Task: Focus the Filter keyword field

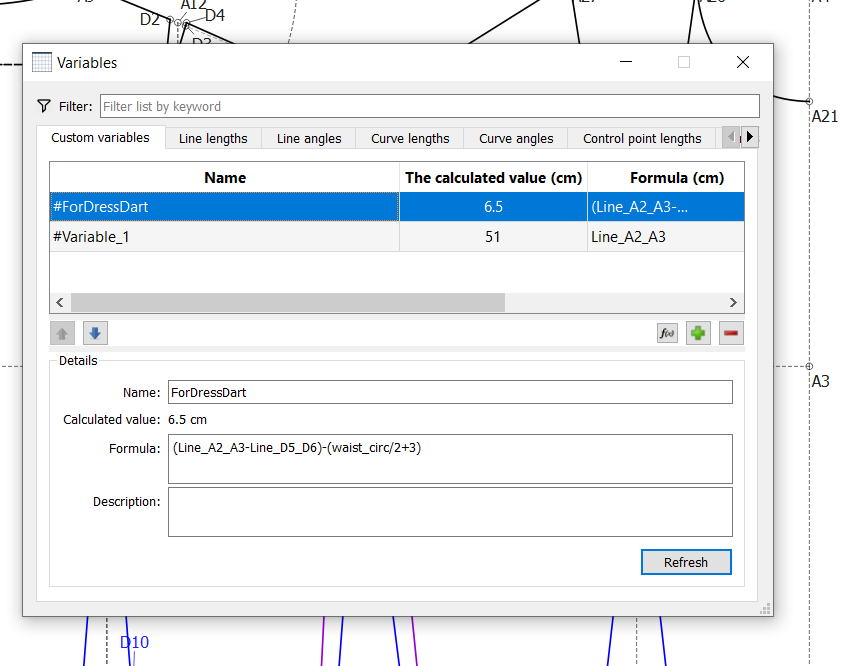Action: pyautogui.click(x=430, y=106)
